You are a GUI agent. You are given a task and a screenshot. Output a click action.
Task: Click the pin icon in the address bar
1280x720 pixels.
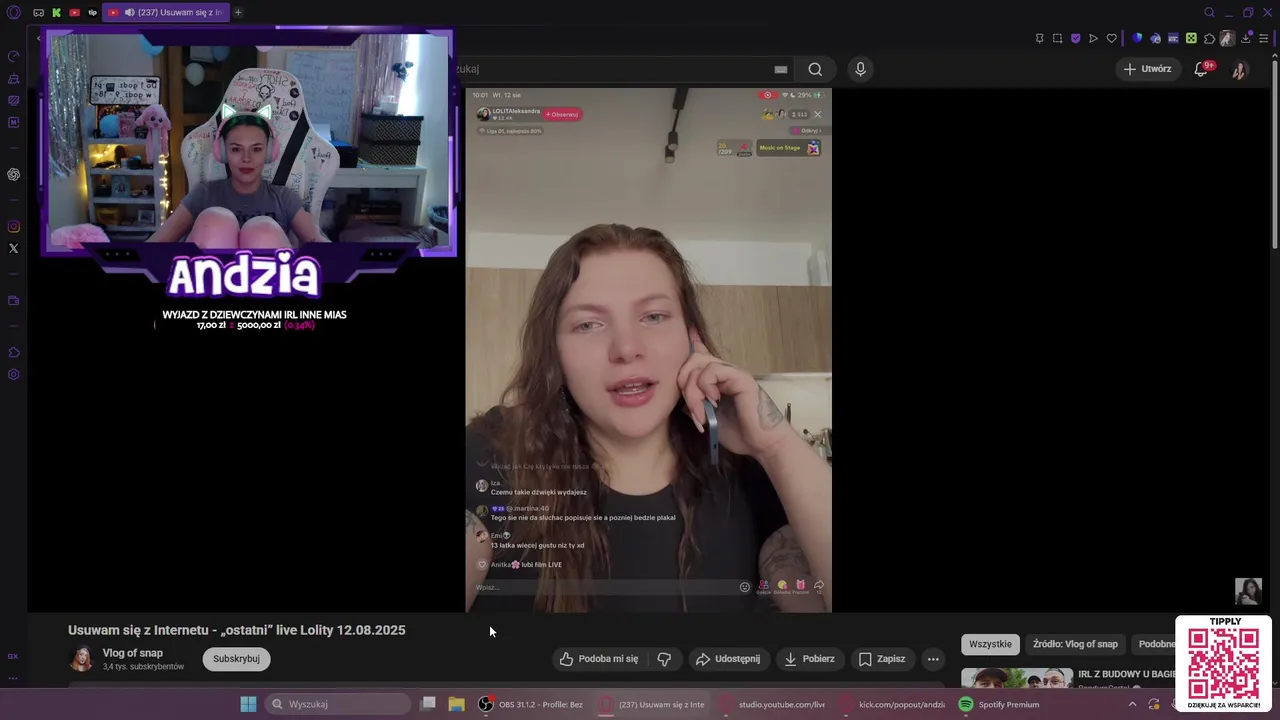[x=1039, y=39]
